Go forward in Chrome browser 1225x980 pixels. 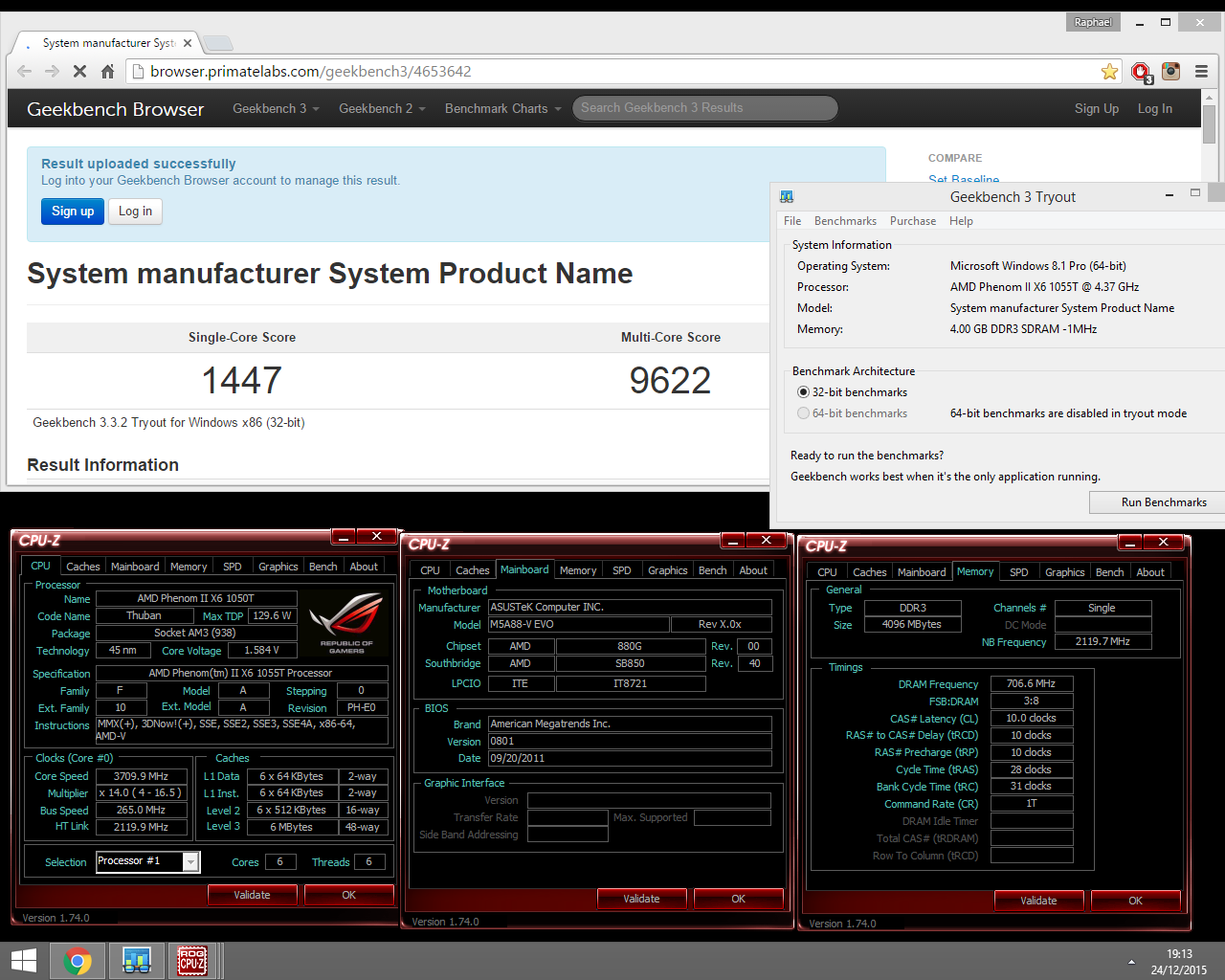click(x=53, y=72)
